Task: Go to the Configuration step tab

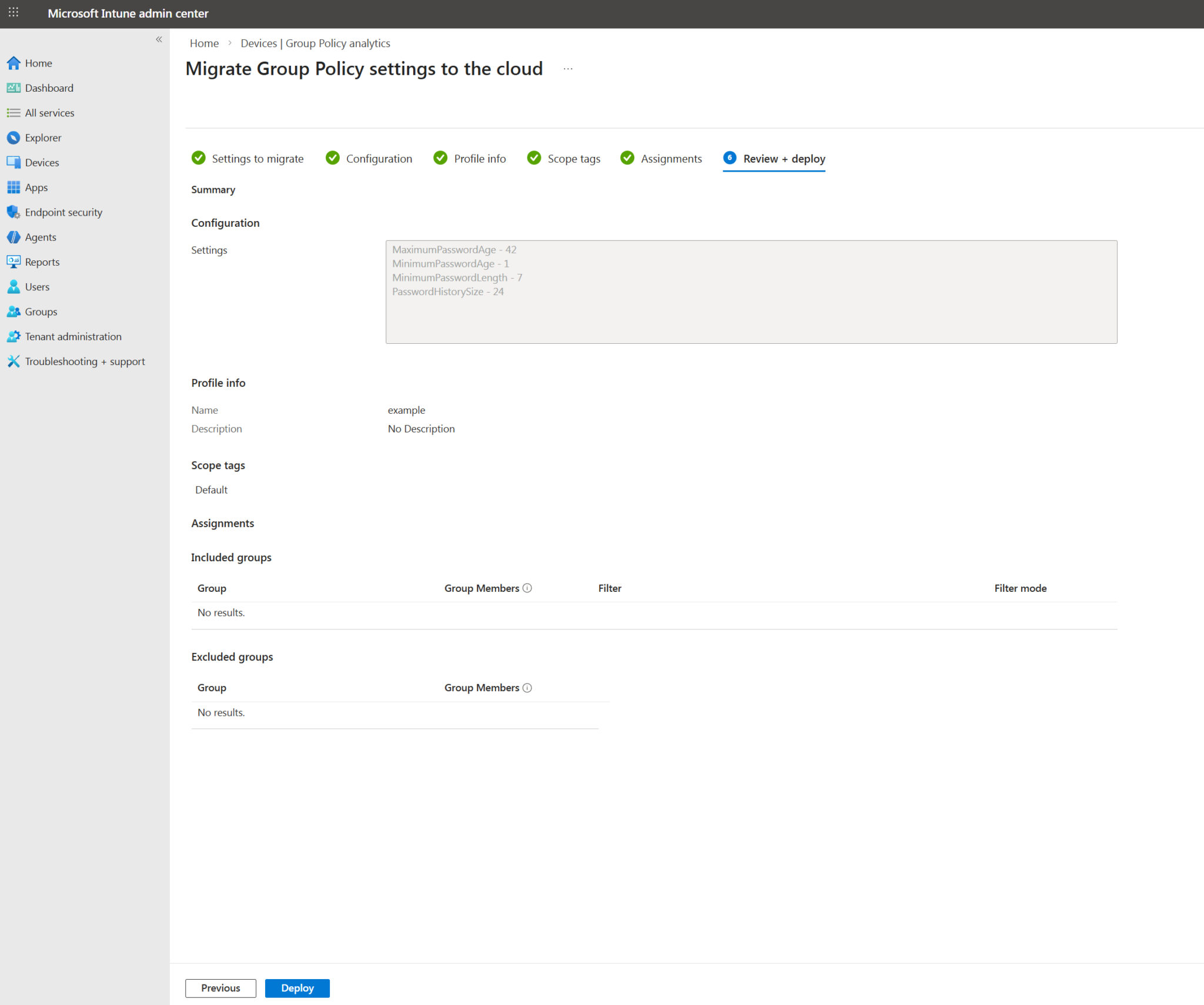Action: [x=369, y=158]
